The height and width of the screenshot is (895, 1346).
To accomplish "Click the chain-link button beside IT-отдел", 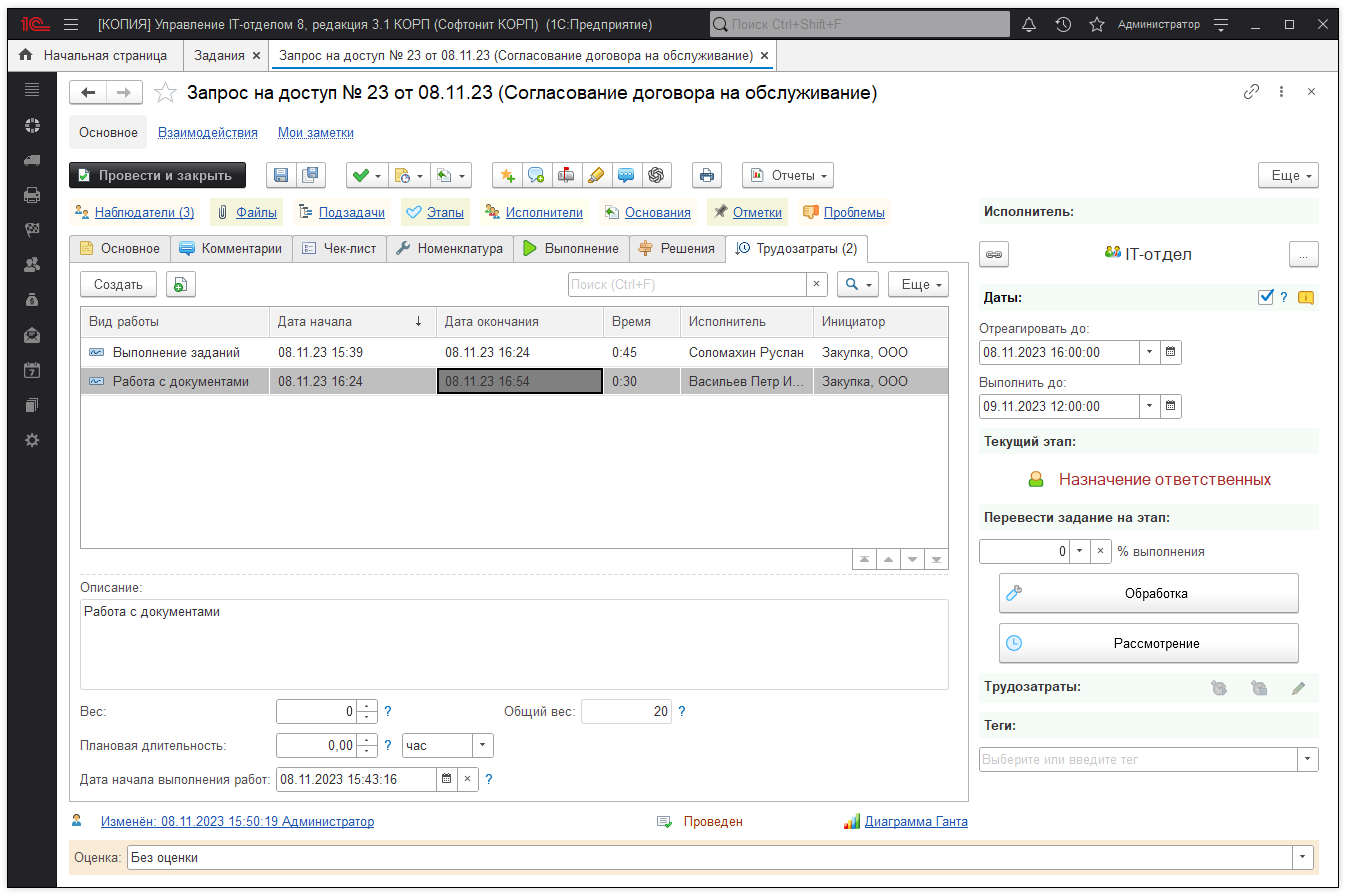I will 994,254.
